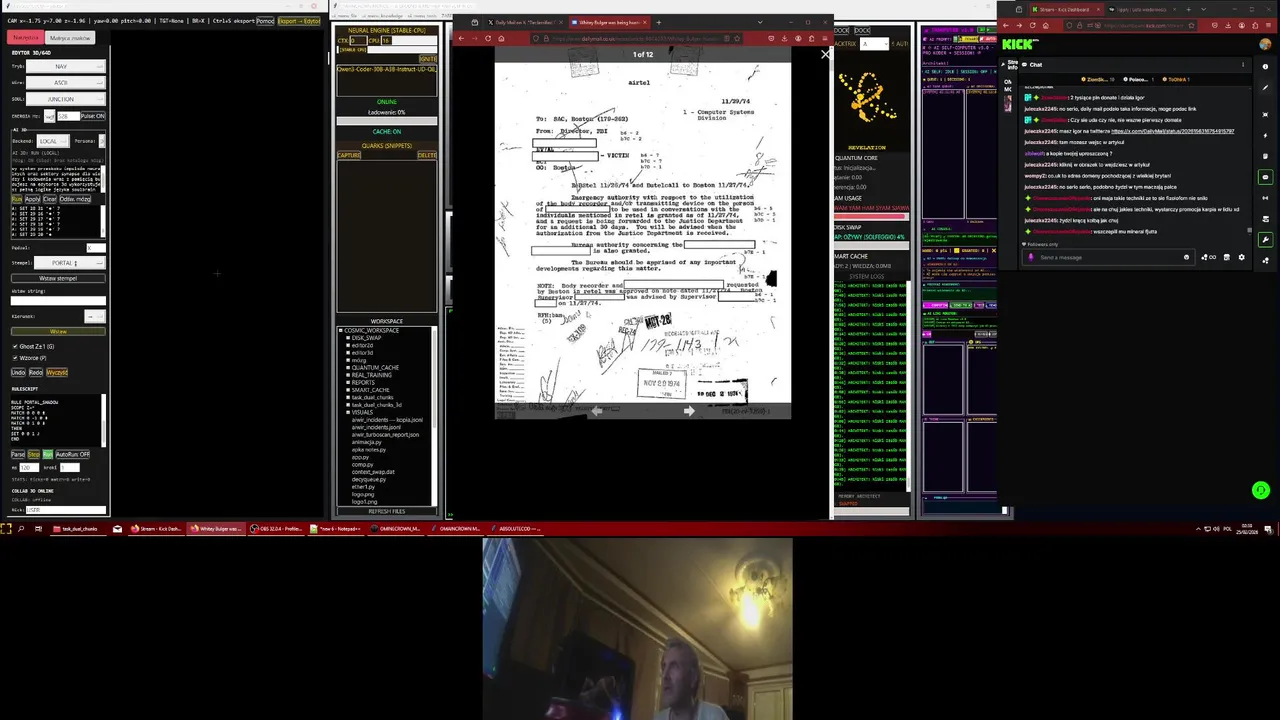Image resolution: width=1280 pixels, height=720 pixels.
Task: Expand the QUANTUM_CACHE workspace folder
Action: click(x=348, y=368)
